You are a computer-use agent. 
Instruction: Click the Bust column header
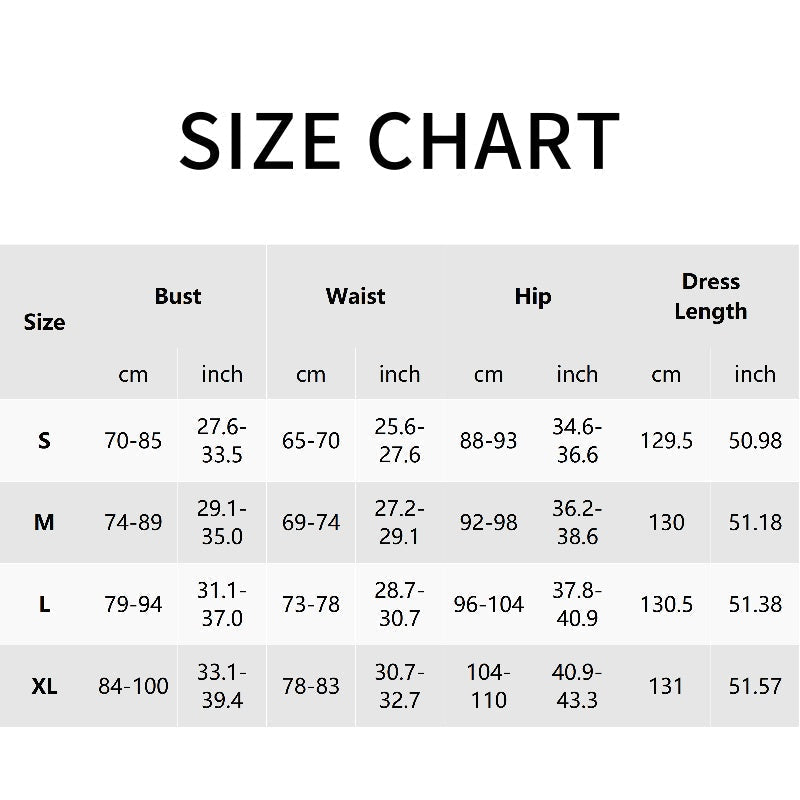(x=178, y=296)
